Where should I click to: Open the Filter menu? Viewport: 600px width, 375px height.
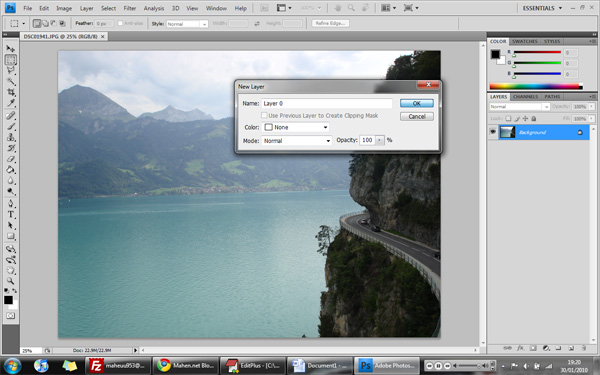[130, 8]
